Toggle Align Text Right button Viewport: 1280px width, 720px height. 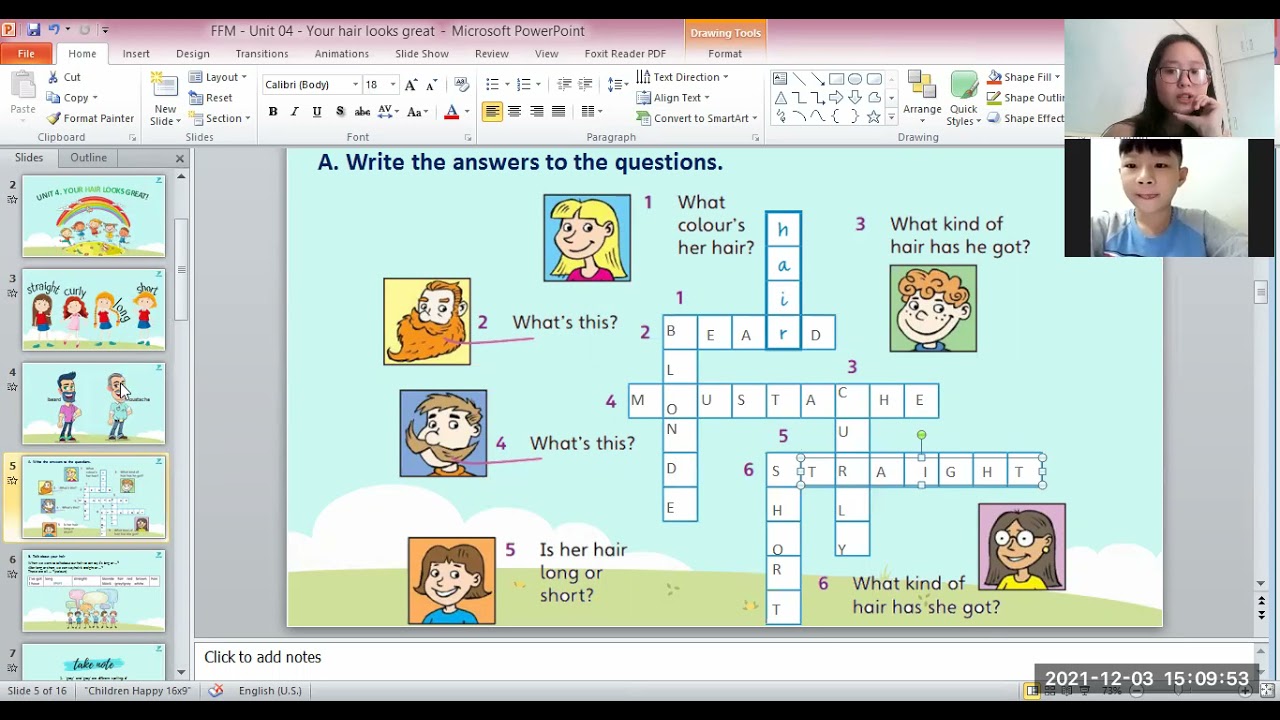(x=537, y=111)
